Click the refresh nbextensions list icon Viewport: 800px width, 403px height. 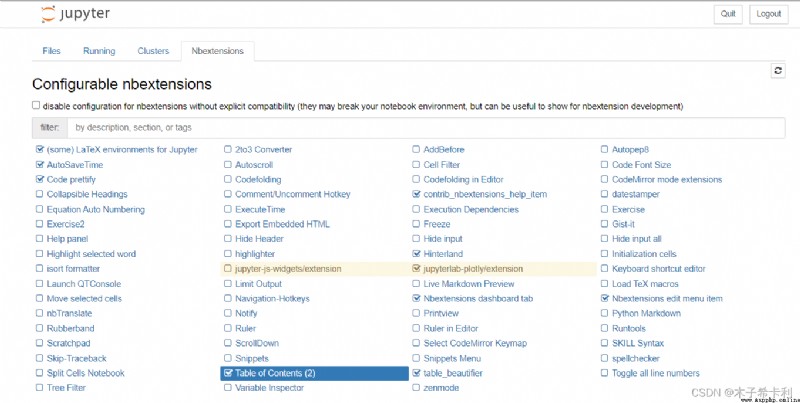click(x=778, y=71)
